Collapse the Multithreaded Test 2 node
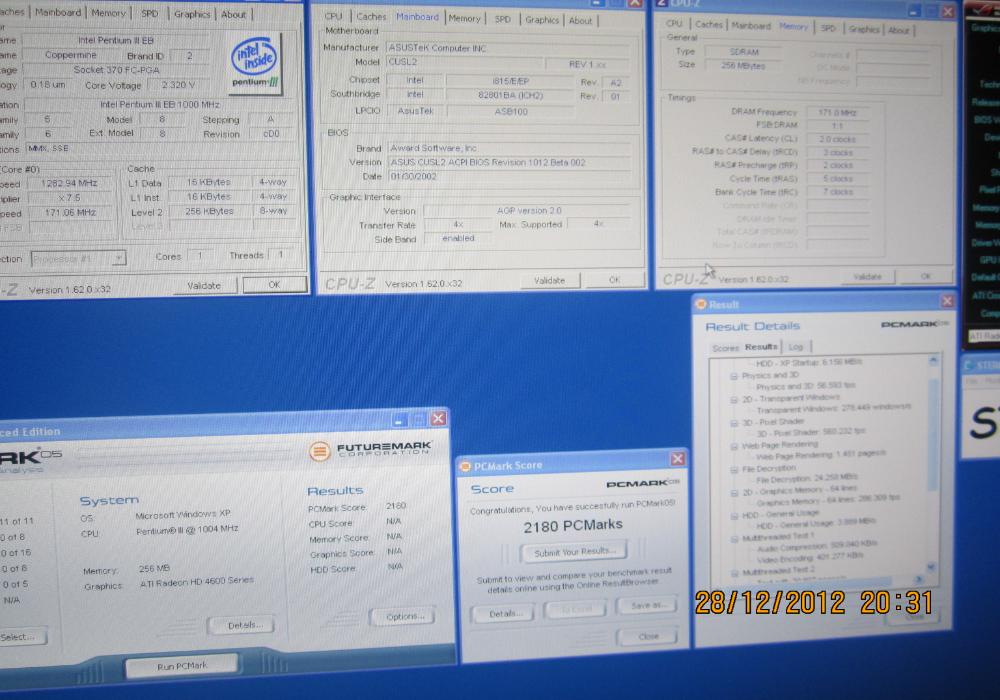1000x700 pixels. 734,572
